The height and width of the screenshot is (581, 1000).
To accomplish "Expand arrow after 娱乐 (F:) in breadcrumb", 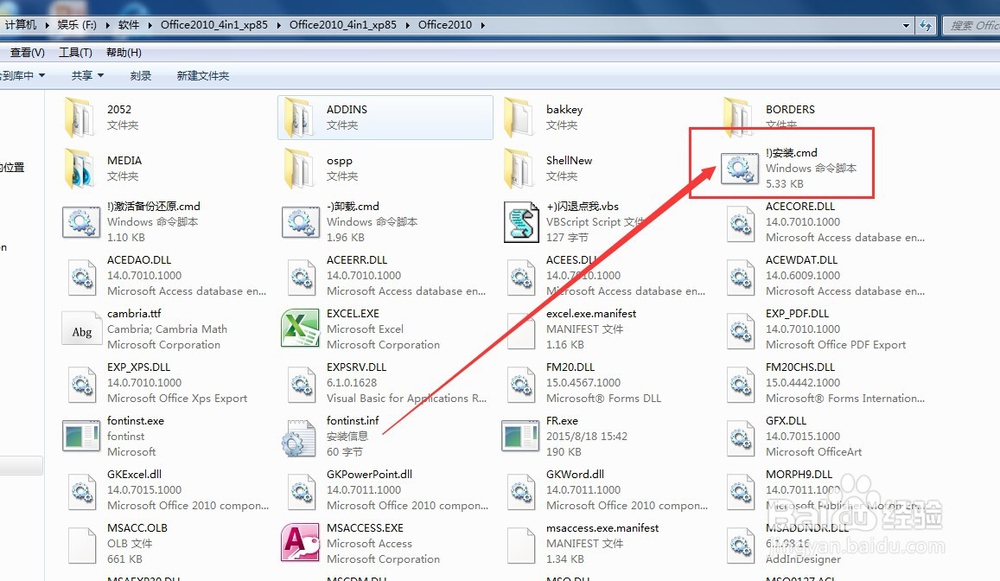I will coord(107,26).
